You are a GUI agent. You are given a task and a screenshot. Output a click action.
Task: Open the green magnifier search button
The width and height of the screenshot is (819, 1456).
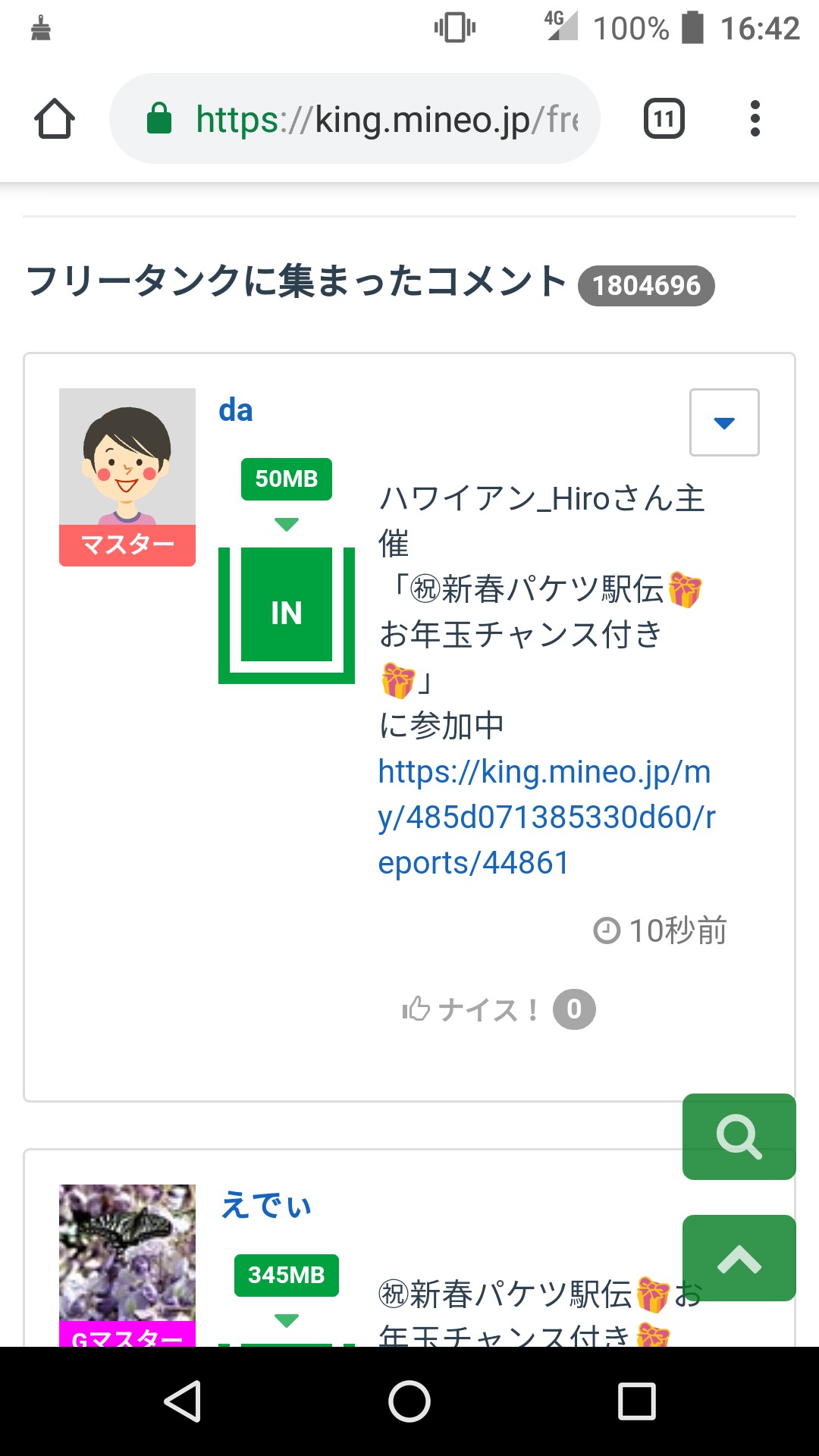(x=739, y=1137)
